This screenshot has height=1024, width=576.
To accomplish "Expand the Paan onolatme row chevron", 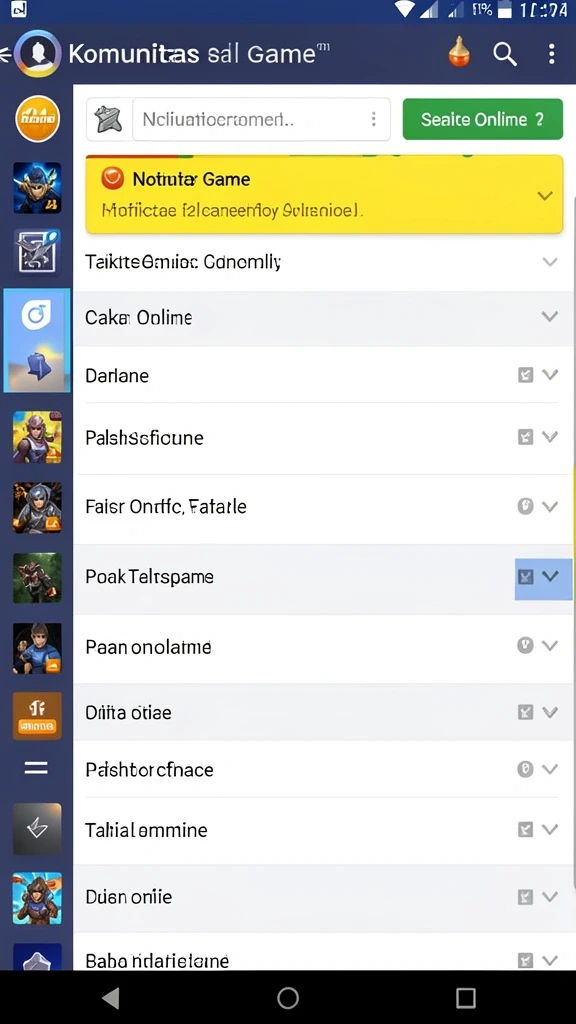I will (x=550, y=646).
